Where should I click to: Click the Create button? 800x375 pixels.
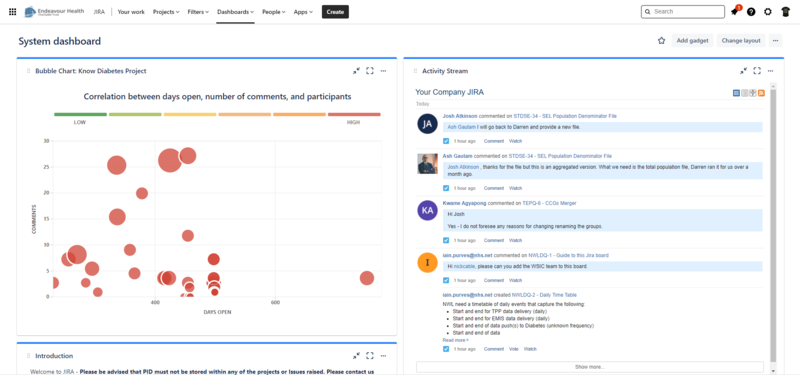[335, 12]
